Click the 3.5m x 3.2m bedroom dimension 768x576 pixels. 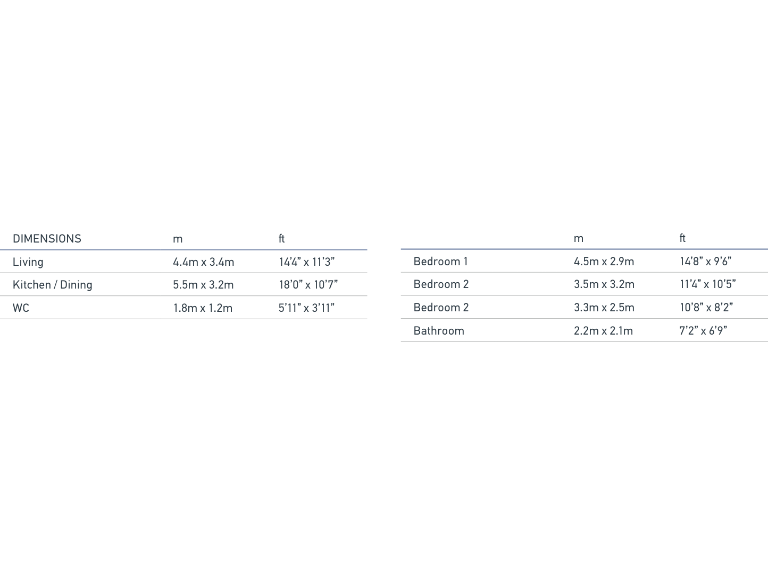click(604, 285)
